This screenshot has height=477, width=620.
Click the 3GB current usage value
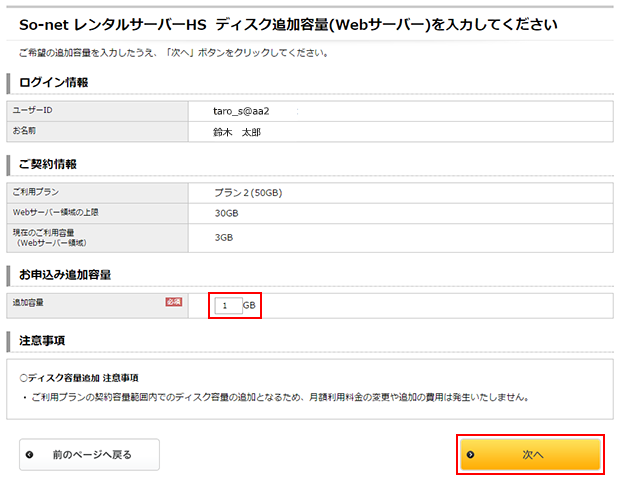(x=224, y=237)
